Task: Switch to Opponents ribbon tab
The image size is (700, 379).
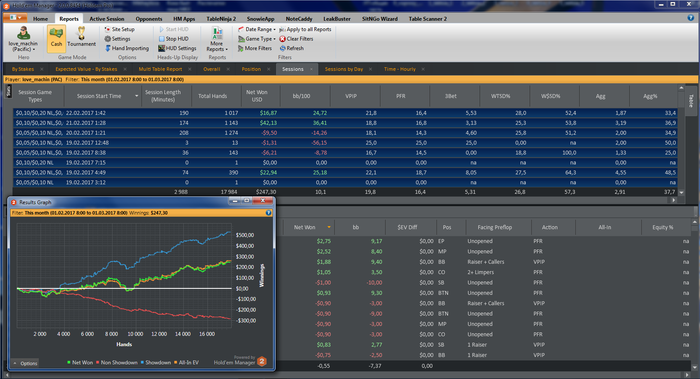Action: coord(149,19)
